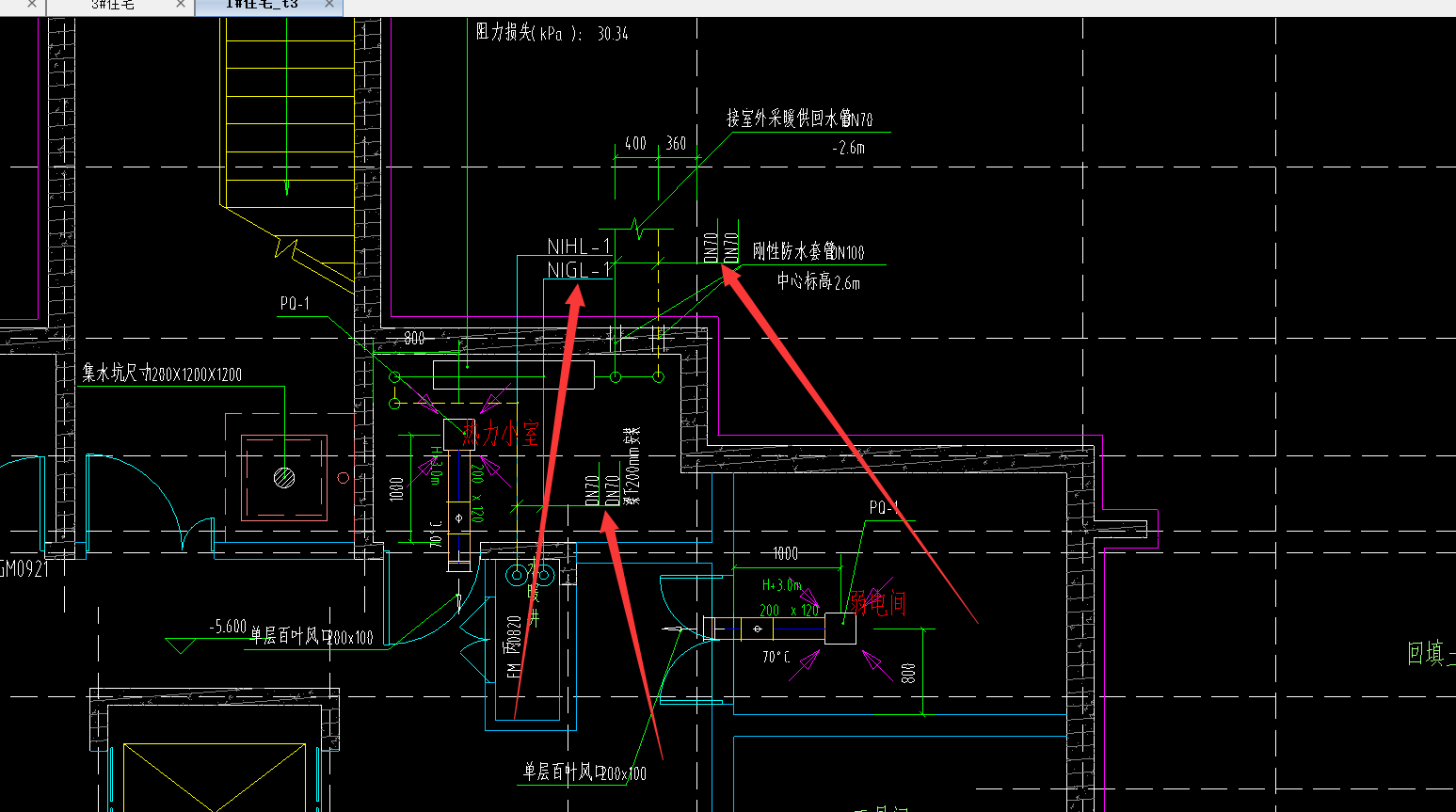
Task: Select the 400 dimension text
Action: pos(635,144)
